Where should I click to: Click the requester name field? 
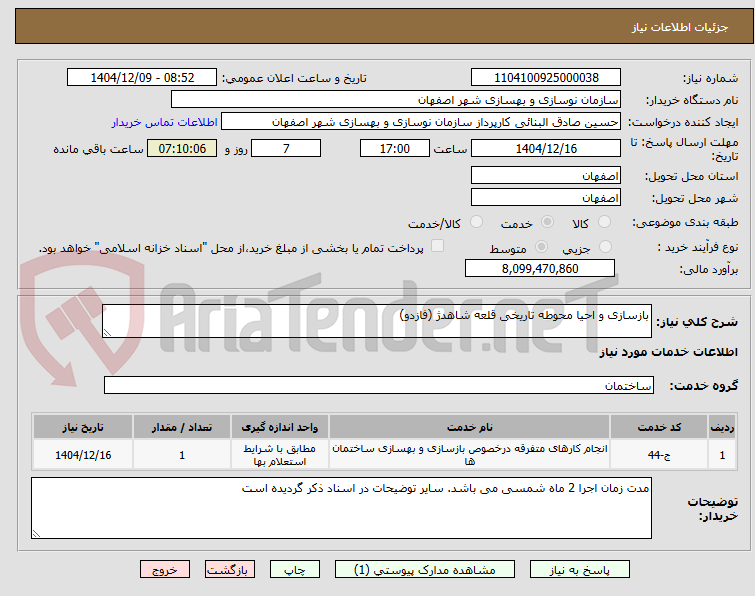tap(421, 122)
